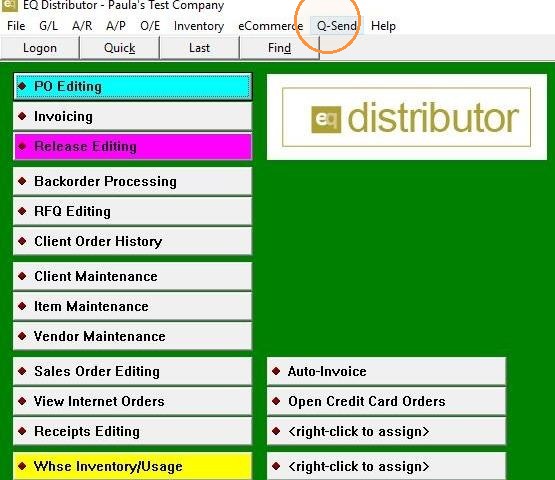
Task: Open Sales Order Editing
Action: (133, 371)
